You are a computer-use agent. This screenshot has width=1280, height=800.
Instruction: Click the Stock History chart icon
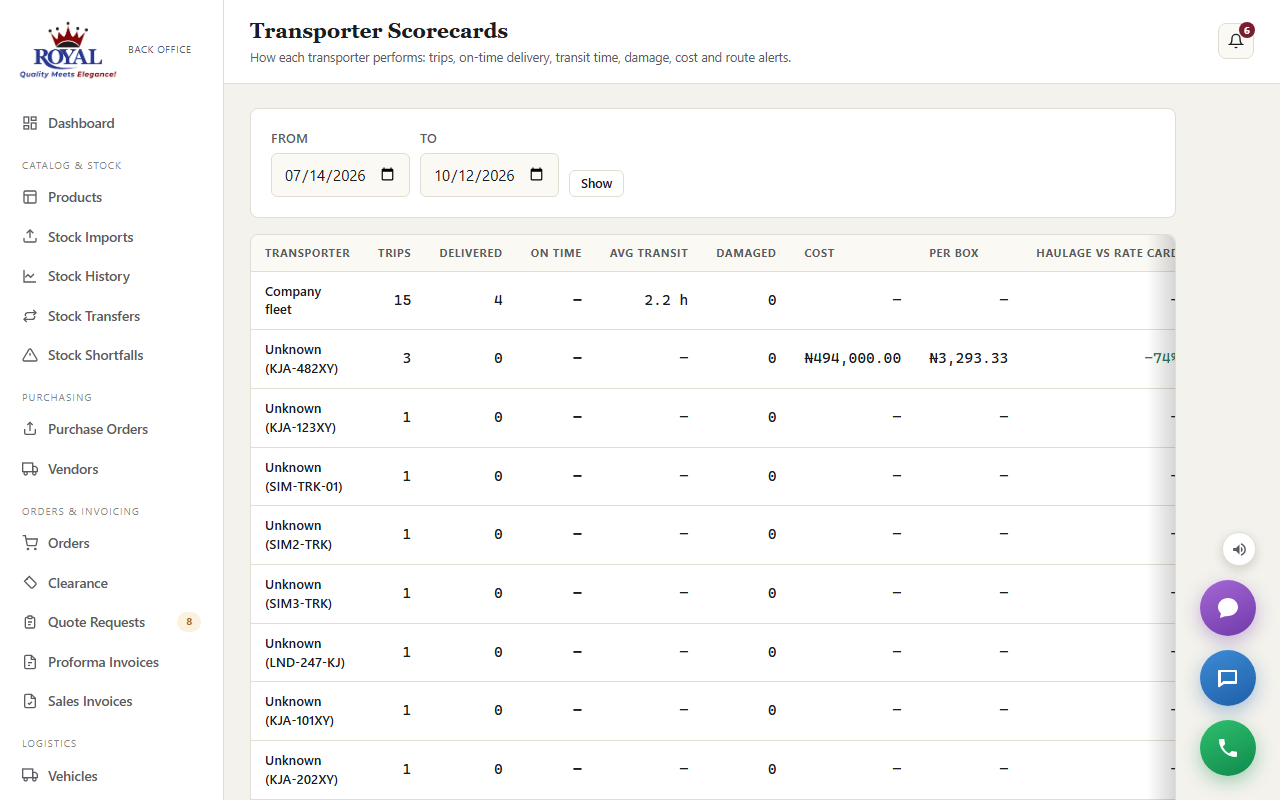pyautogui.click(x=30, y=276)
